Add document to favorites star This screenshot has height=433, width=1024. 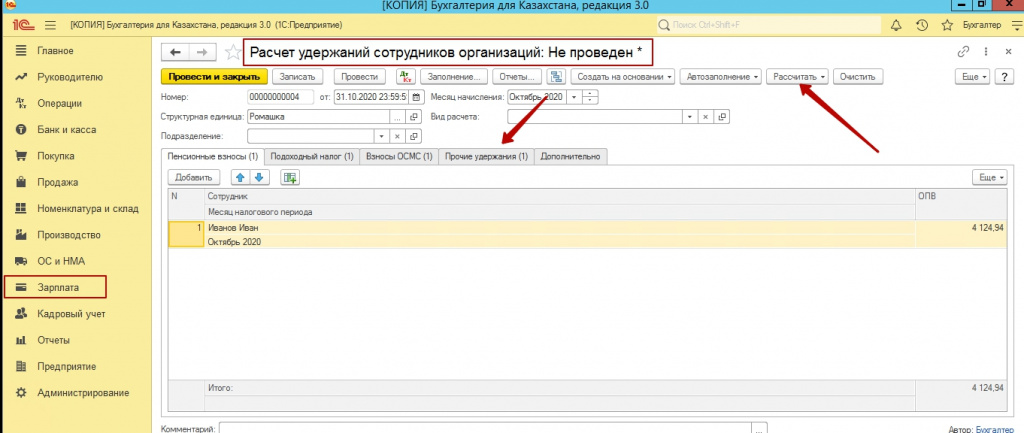(231, 52)
